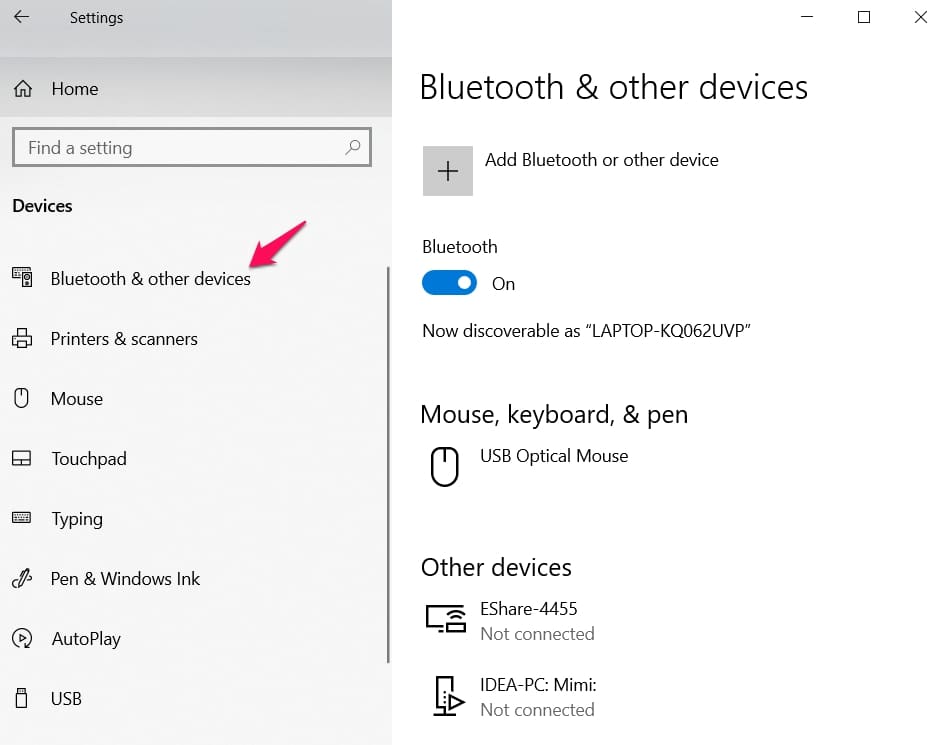
Task: Click the search magnifier icon
Action: pyautogui.click(x=353, y=147)
